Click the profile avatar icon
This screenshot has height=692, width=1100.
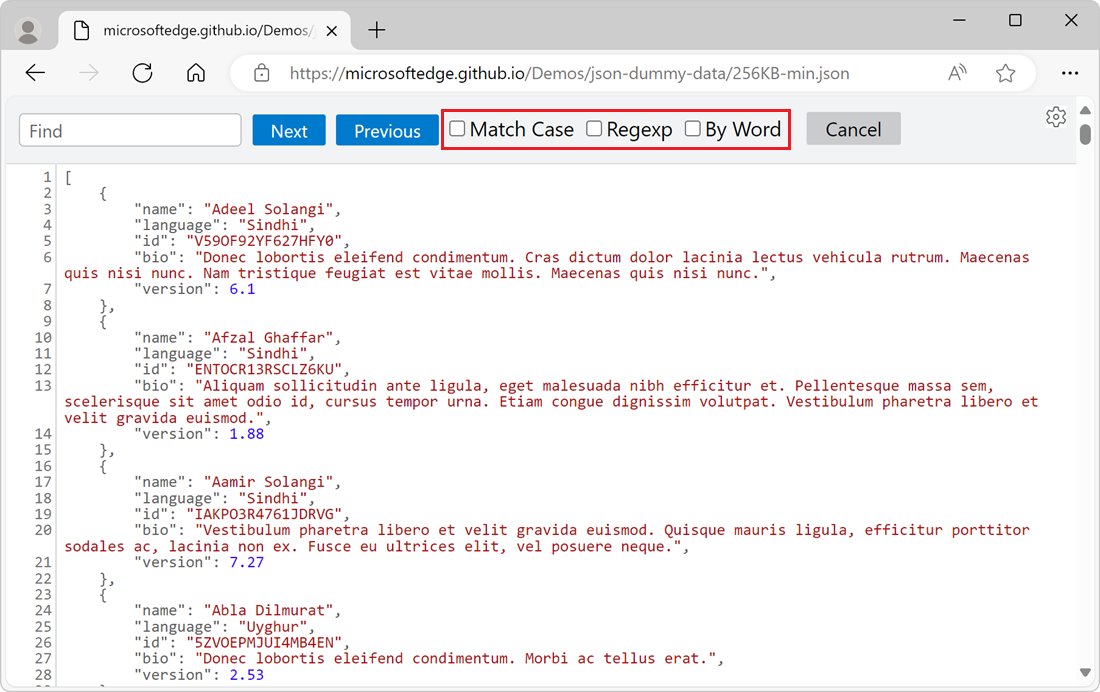click(28, 31)
